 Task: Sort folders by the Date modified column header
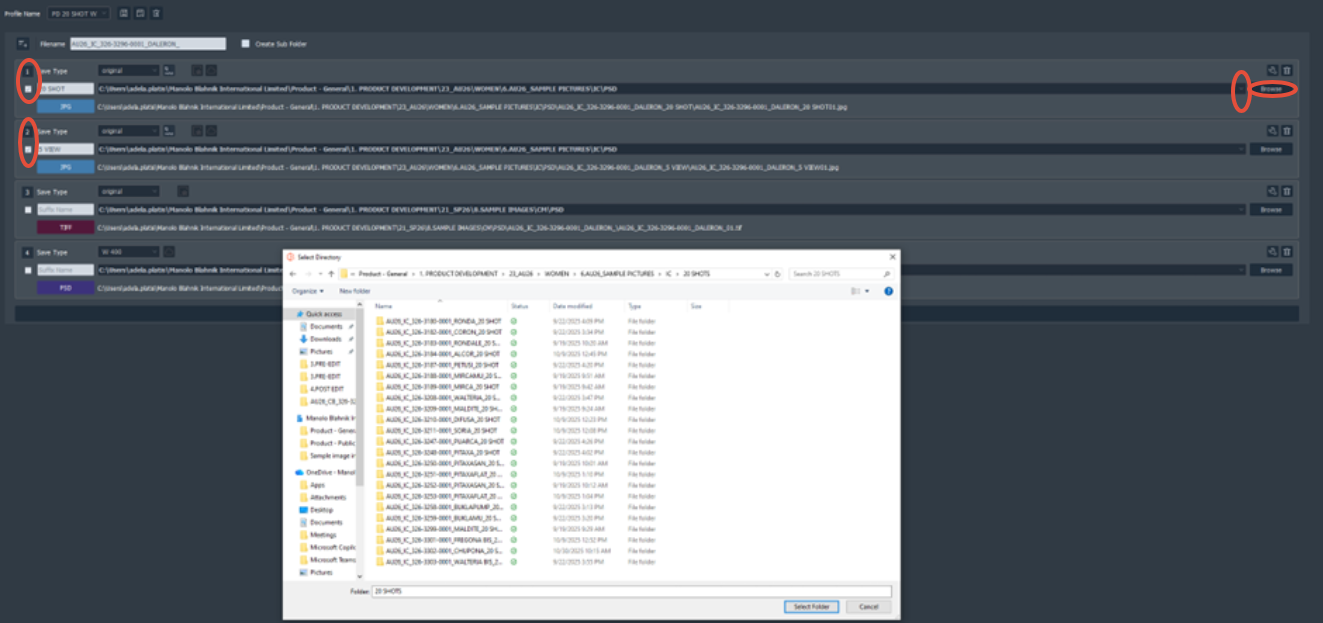point(572,306)
